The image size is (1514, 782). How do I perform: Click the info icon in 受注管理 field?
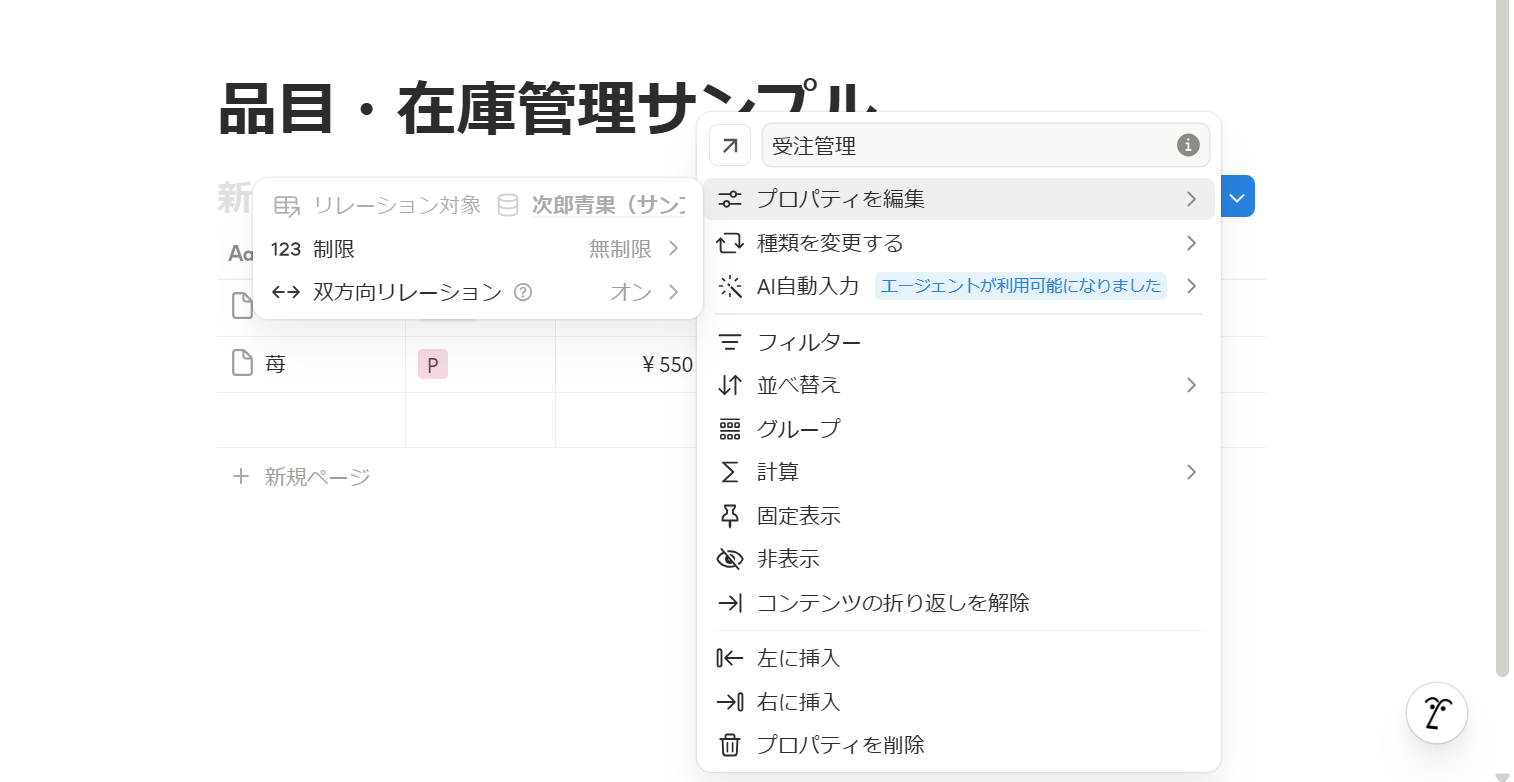point(1188,145)
